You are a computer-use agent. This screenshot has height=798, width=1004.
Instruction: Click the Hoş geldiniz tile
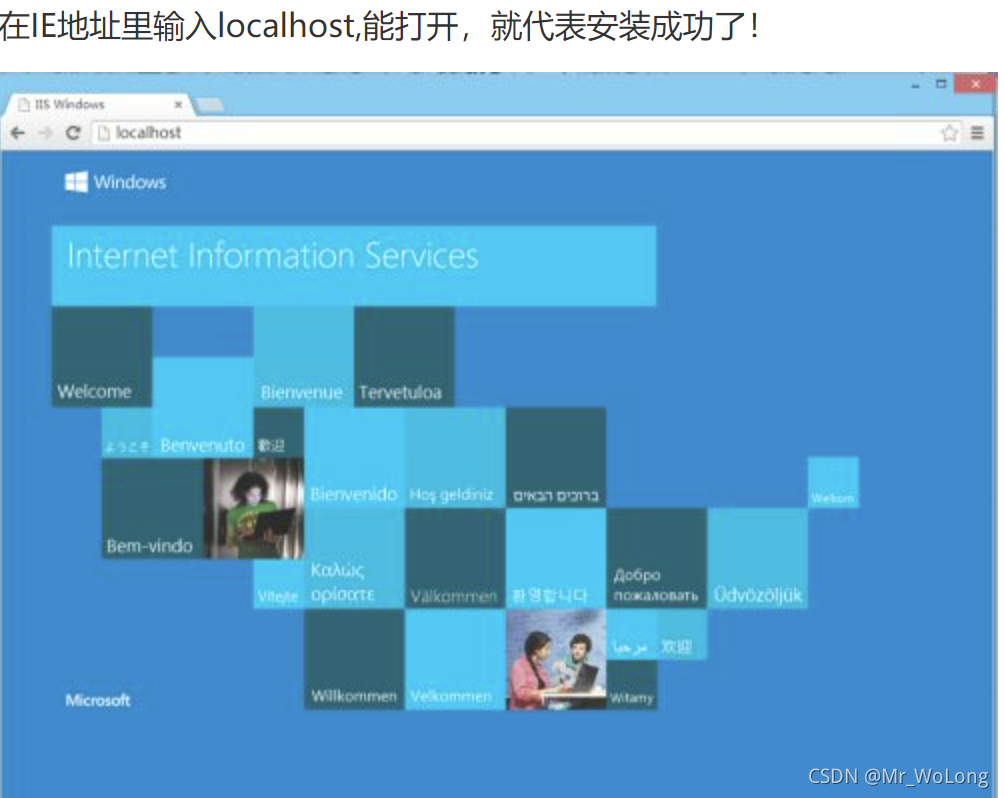coord(455,458)
